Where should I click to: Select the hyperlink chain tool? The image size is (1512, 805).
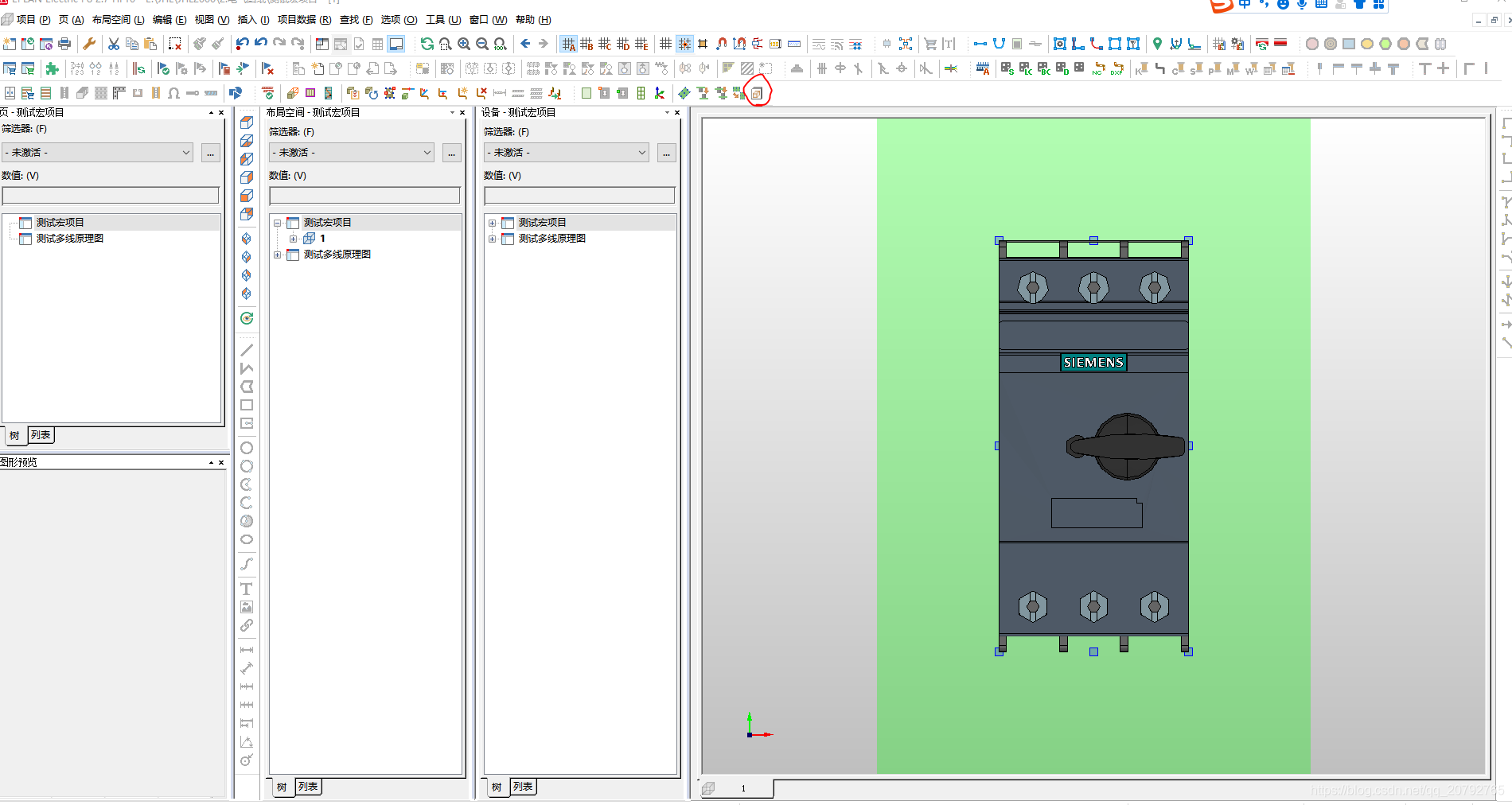point(247,625)
